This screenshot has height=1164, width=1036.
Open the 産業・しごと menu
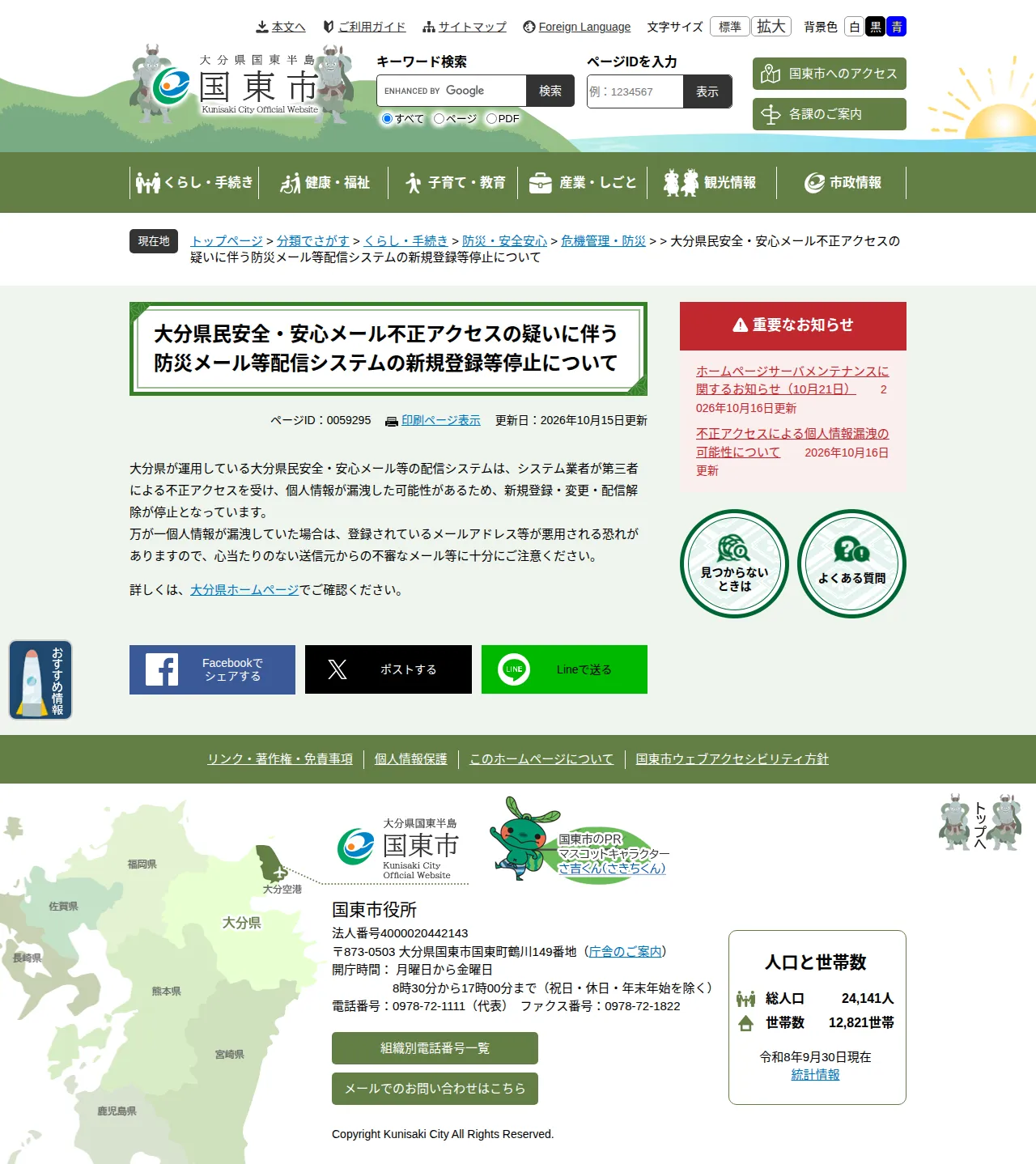[583, 182]
